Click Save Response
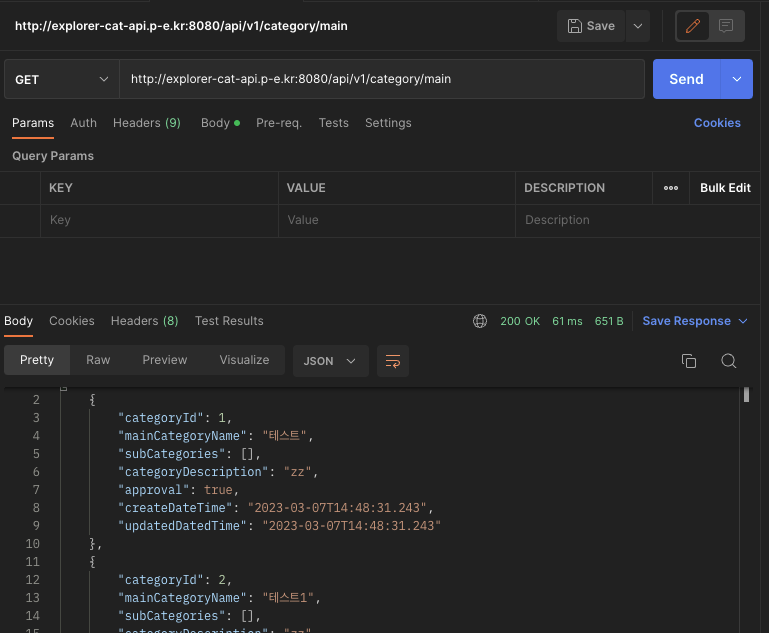This screenshot has height=633, width=769. [686, 321]
